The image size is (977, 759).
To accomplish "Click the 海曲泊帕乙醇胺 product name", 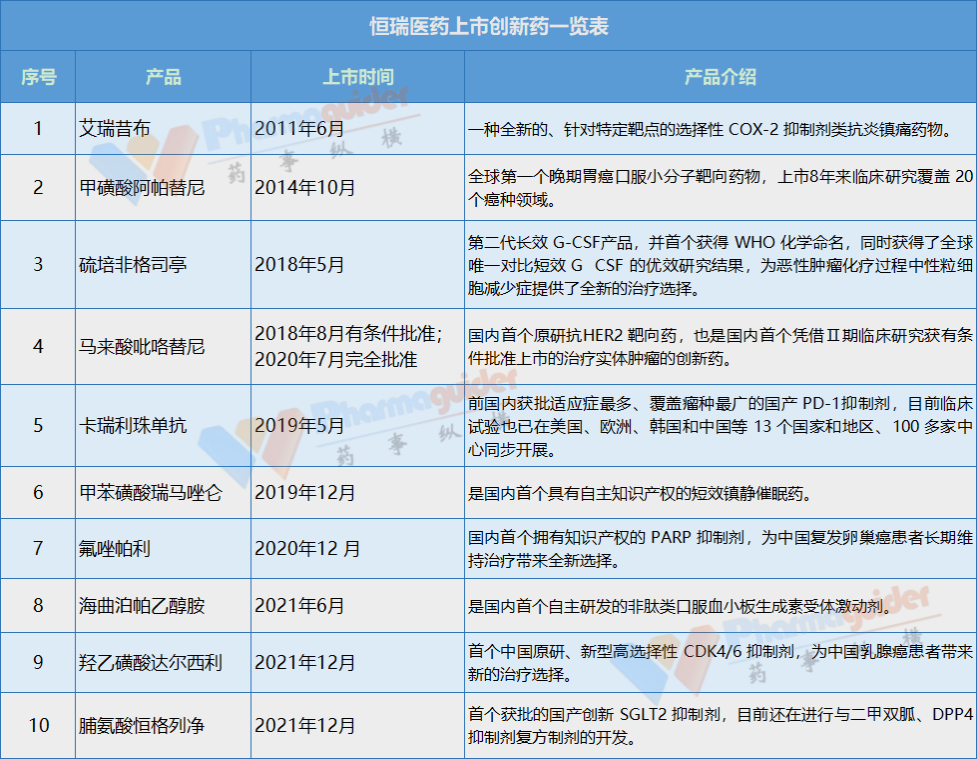I will coord(142,606).
